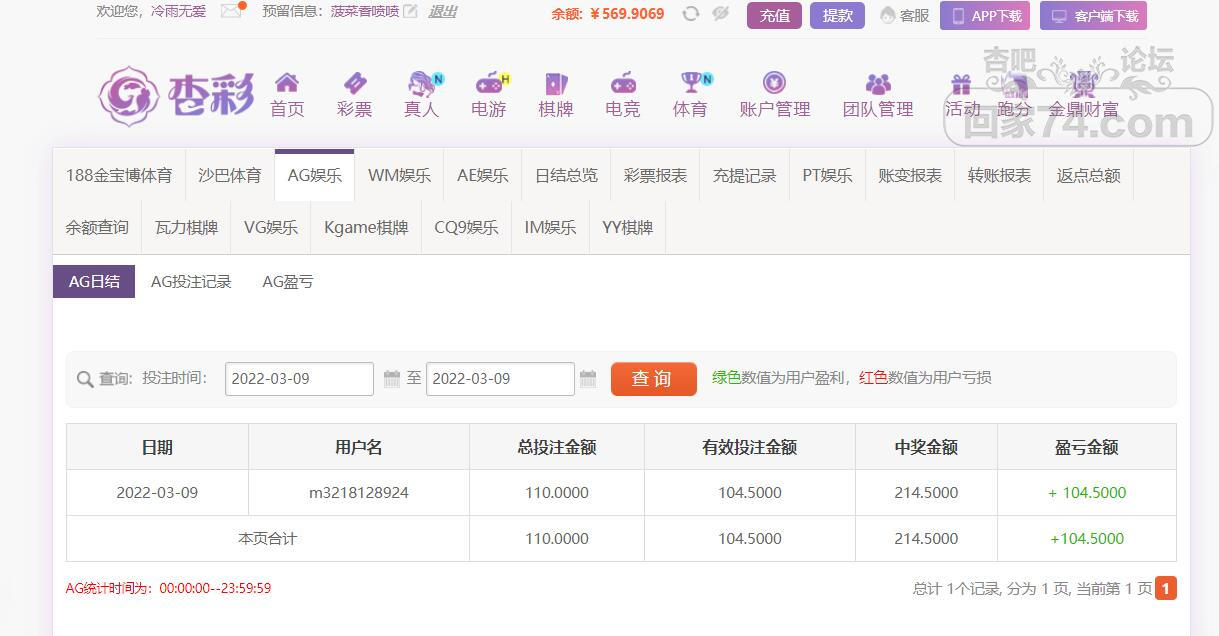
Task: Open the mail envelope notification icon
Action: (231, 12)
